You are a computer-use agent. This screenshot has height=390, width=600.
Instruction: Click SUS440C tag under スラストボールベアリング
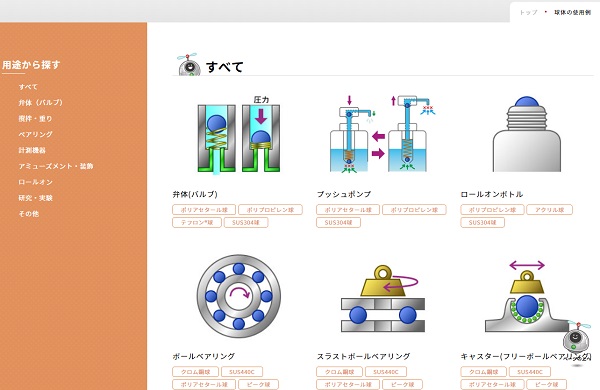point(386,372)
